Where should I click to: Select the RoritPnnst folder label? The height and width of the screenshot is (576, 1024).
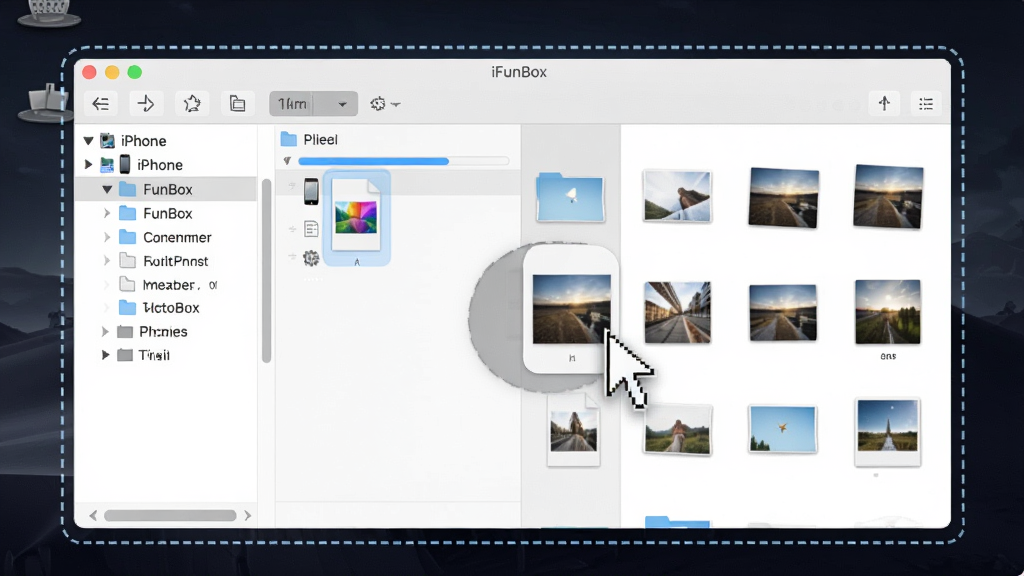176,261
